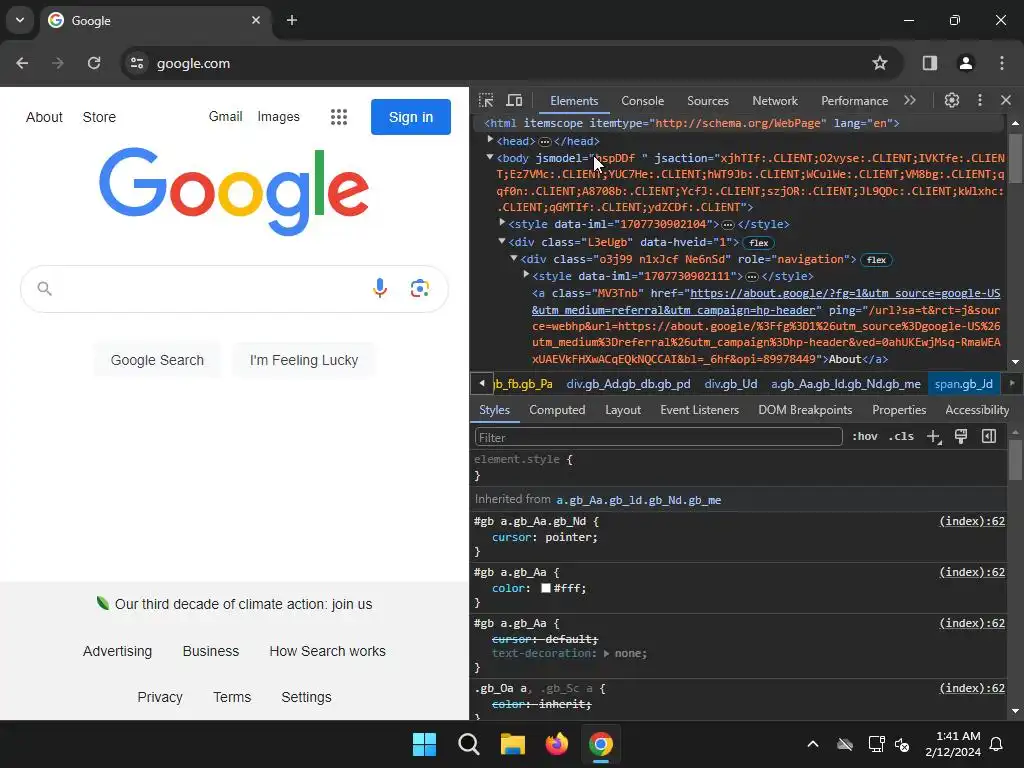
Task: Toggle the device toolbar icon in DevTools
Action: click(x=515, y=101)
